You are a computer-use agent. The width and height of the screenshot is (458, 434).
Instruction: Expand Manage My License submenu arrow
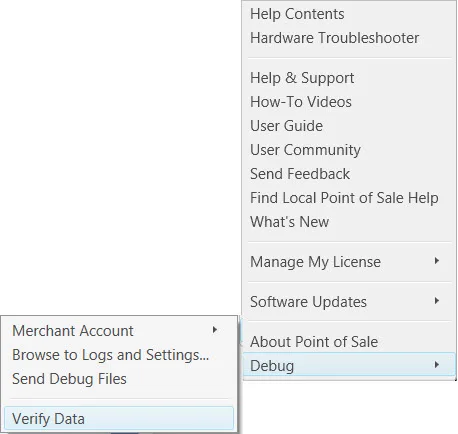(436, 261)
